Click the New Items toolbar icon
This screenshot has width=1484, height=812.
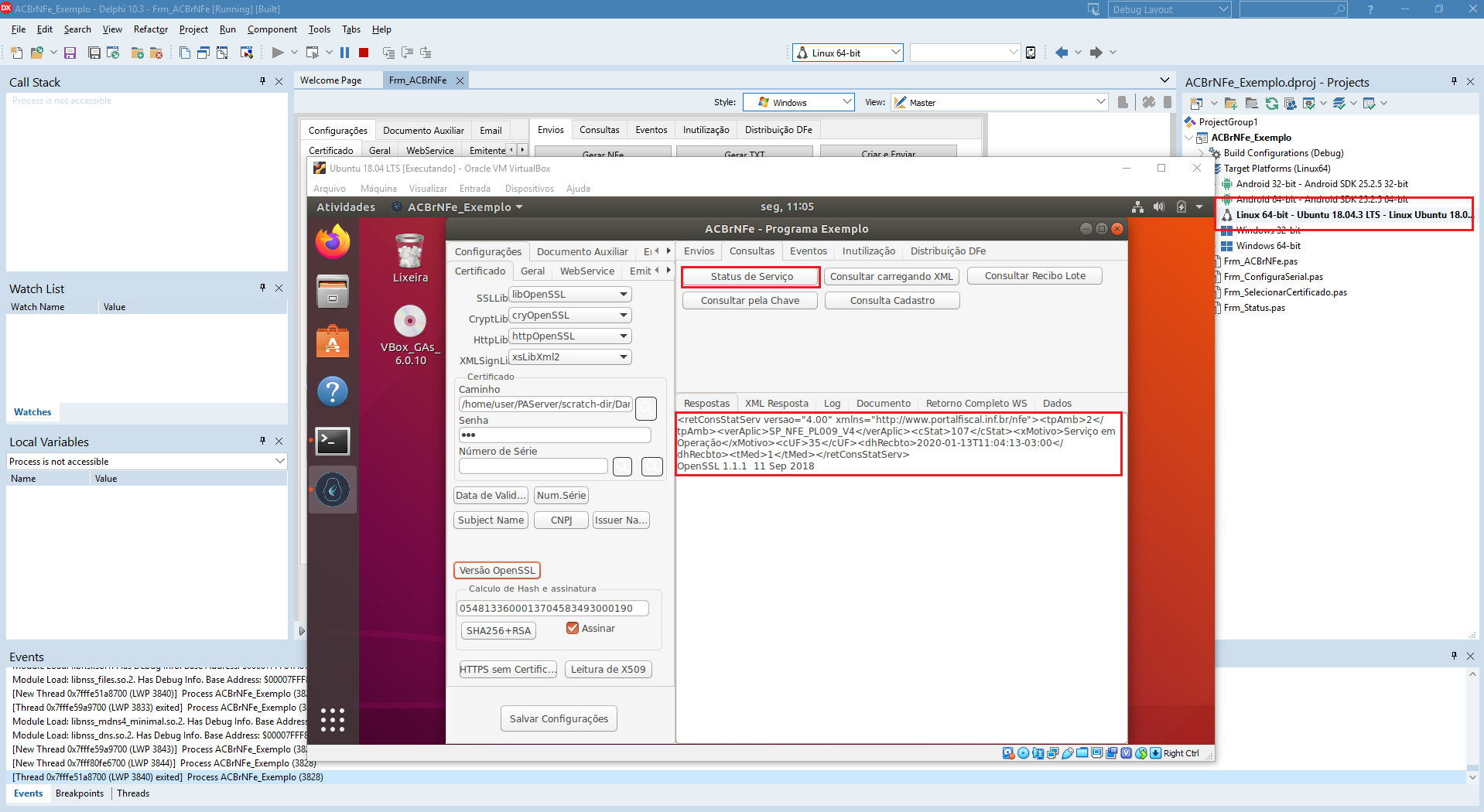coord(17,53)
